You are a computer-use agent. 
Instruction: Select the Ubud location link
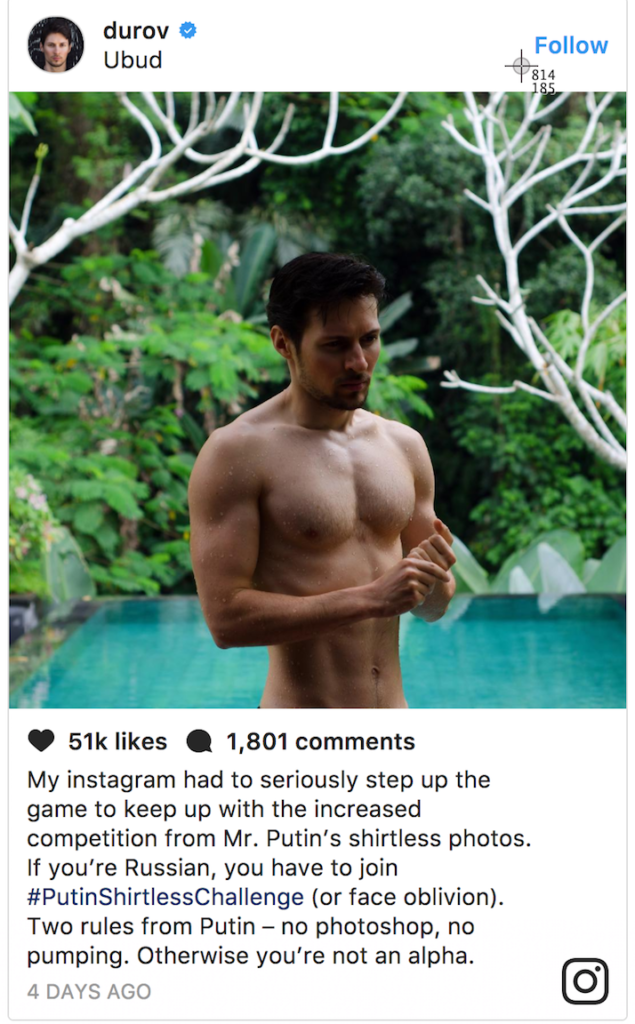pyautogui.click(x=132, y=60)
